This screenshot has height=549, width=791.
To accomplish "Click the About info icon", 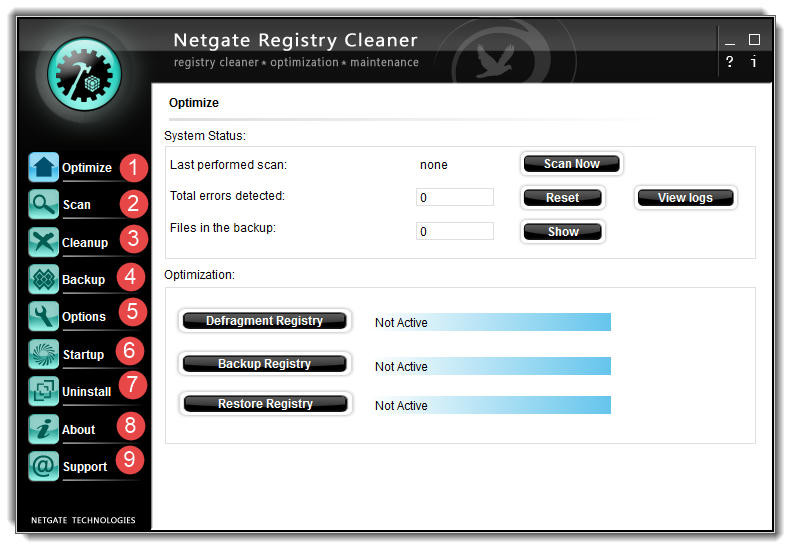I will click(x=43, y=429).
